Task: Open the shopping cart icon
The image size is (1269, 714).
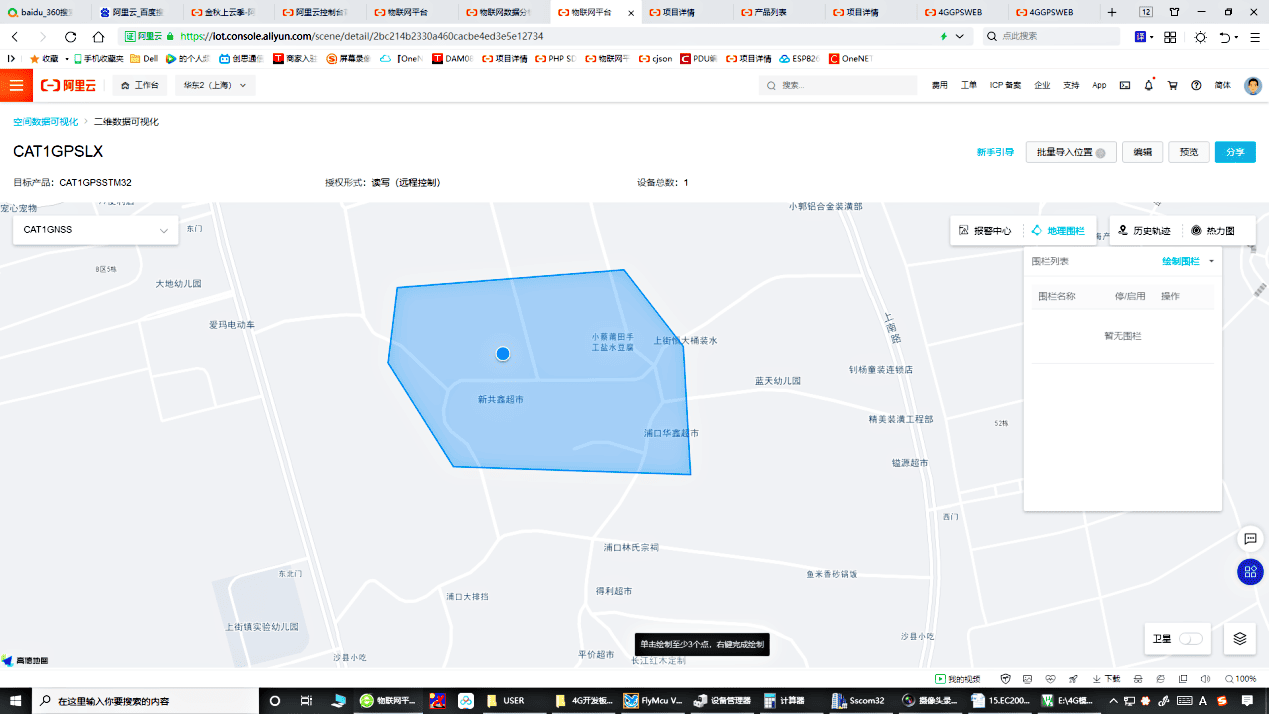Action: (1172, 85)
